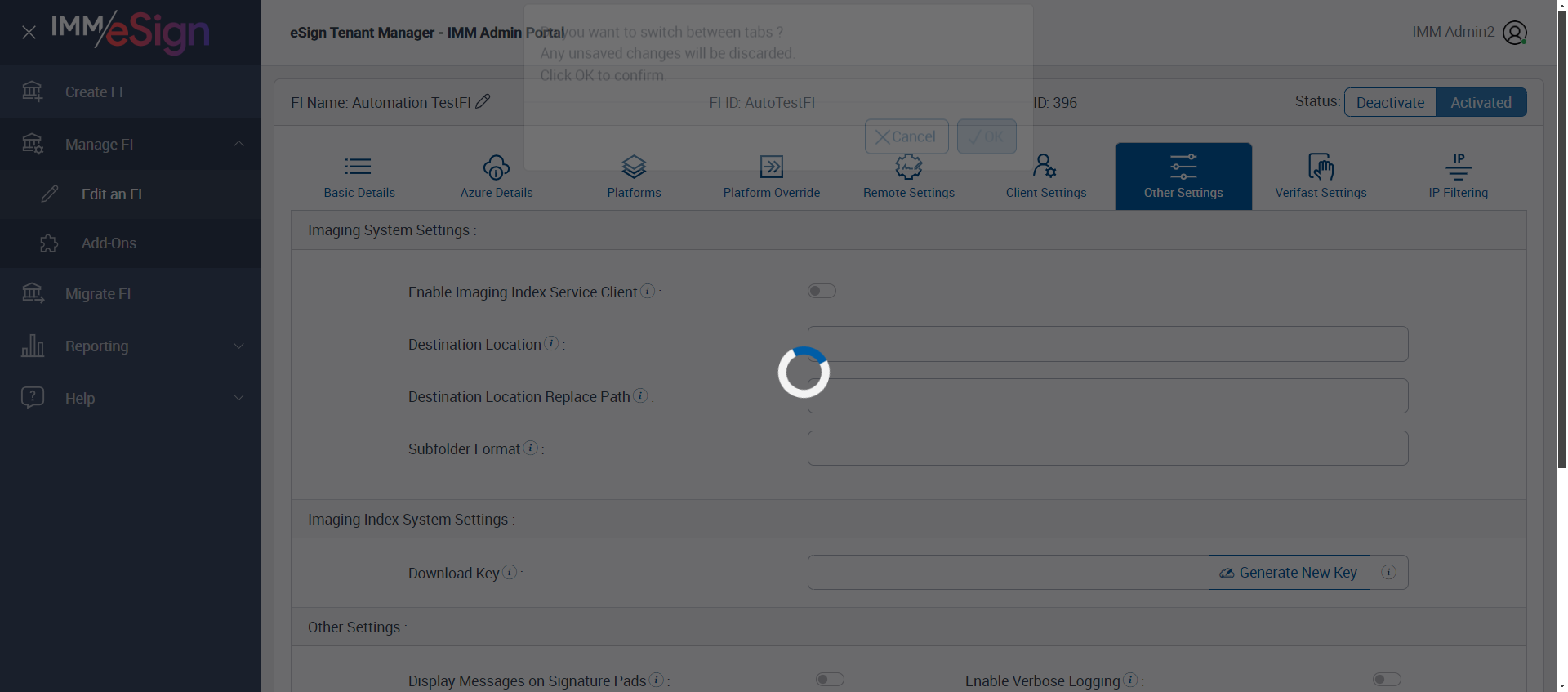Image resolution: width=1568 pixels, height=692 pixels.
Task: Click the Edit an FI pencil icon
Action: pos(50,194)
